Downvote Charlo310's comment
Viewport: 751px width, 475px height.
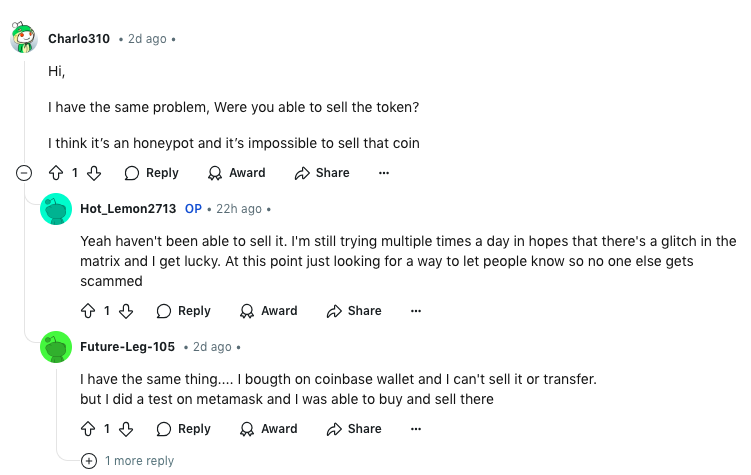point(94,173)
